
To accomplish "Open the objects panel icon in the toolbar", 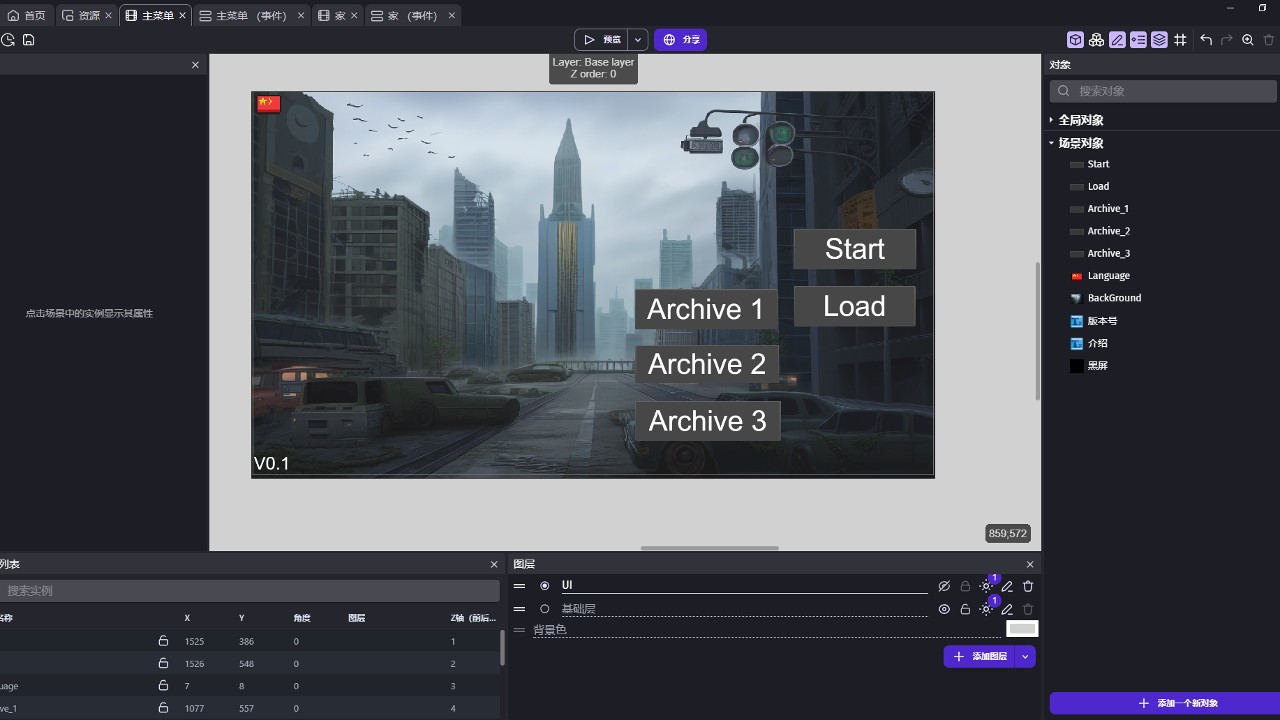I will pyautogui.click(x=1075, y=39).
